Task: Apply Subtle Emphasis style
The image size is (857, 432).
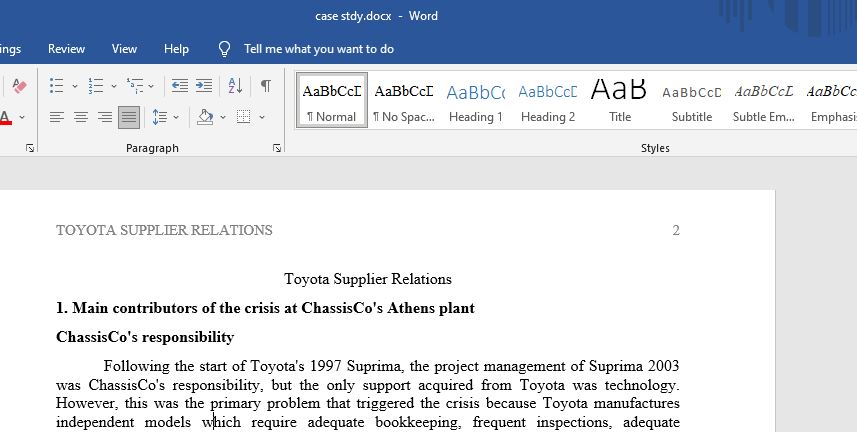Action: pos(764,102)
